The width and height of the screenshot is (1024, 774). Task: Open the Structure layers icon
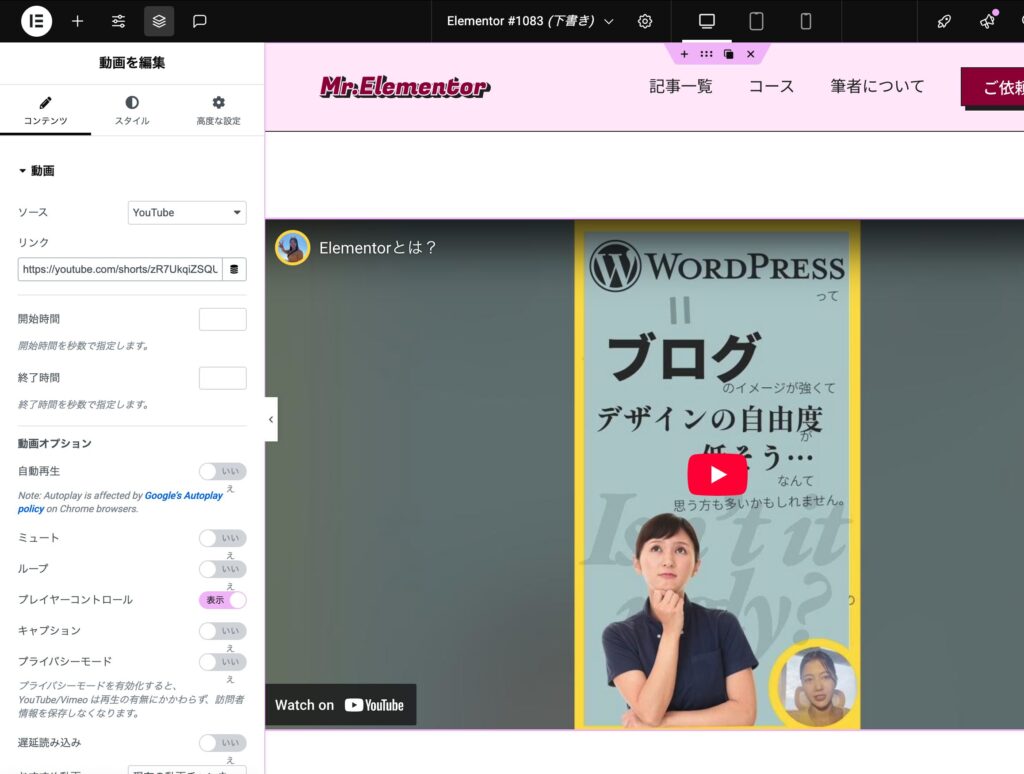[159, 21]
